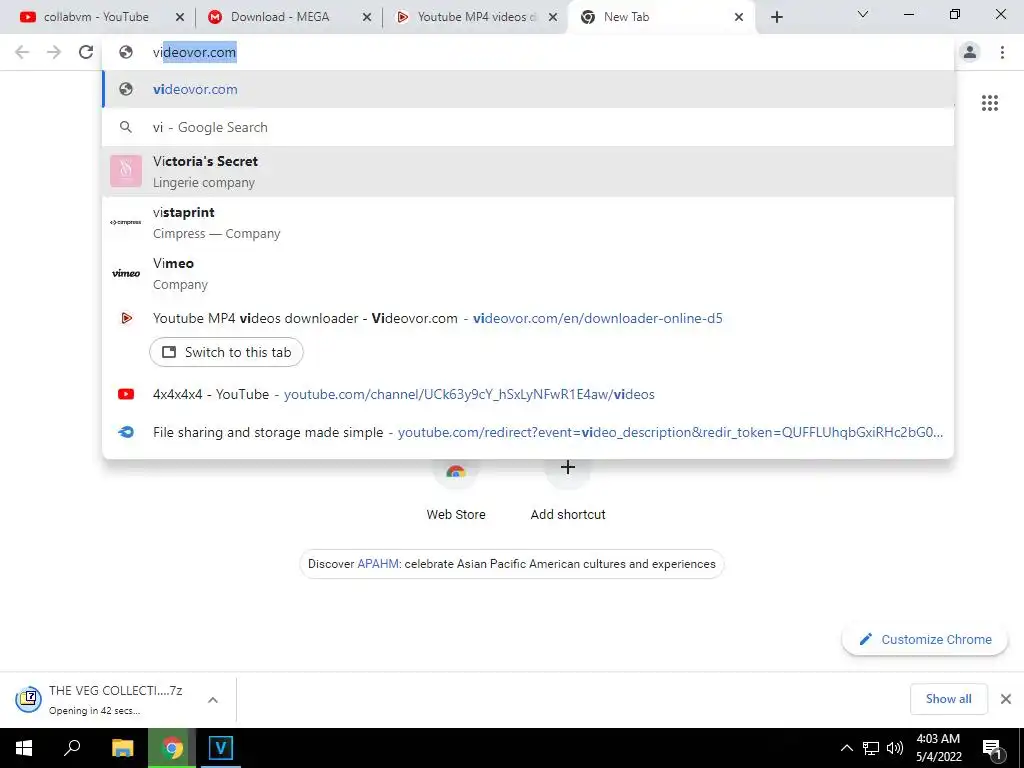This screenshot has width=1024, height=768.
Task: Reload the page with the refresh icon
Action: tap(86, 52)
